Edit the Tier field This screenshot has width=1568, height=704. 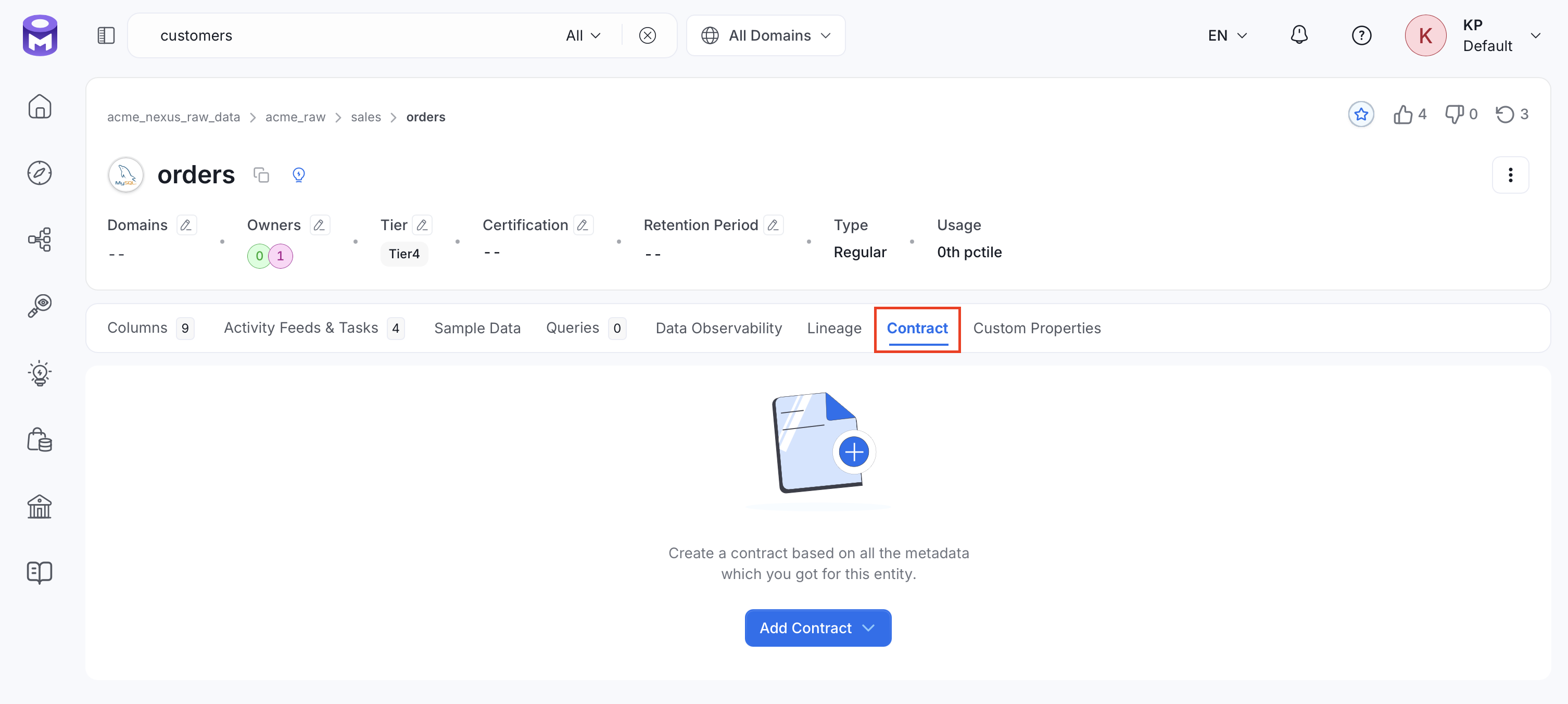click(x=422, y=225)
